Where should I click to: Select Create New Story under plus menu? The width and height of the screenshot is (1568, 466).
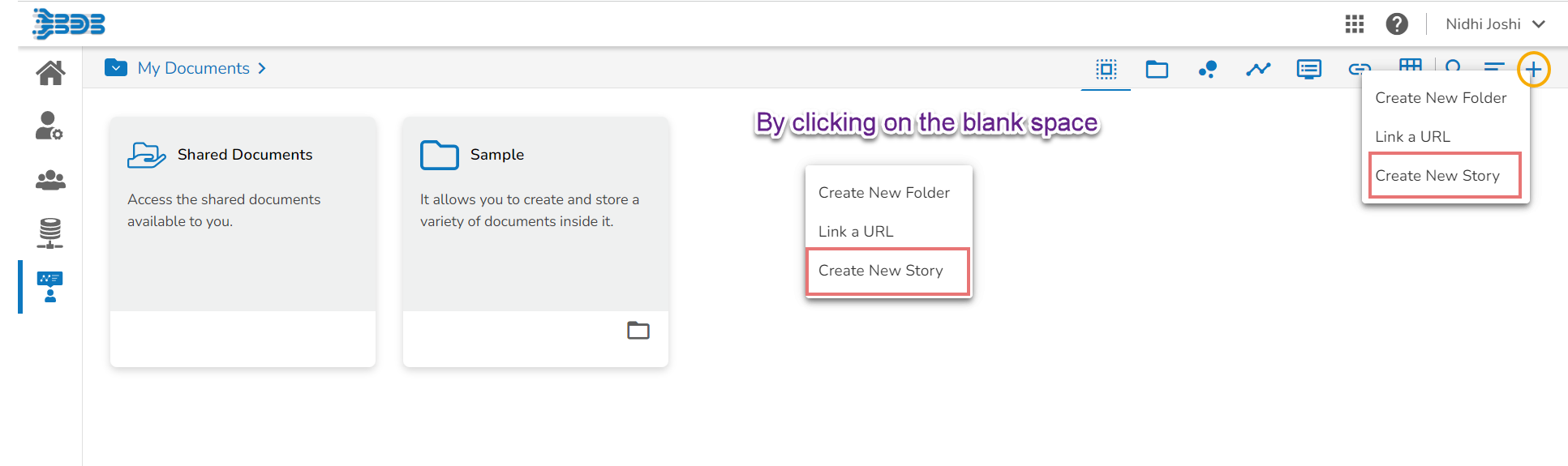pos(1437,176)
